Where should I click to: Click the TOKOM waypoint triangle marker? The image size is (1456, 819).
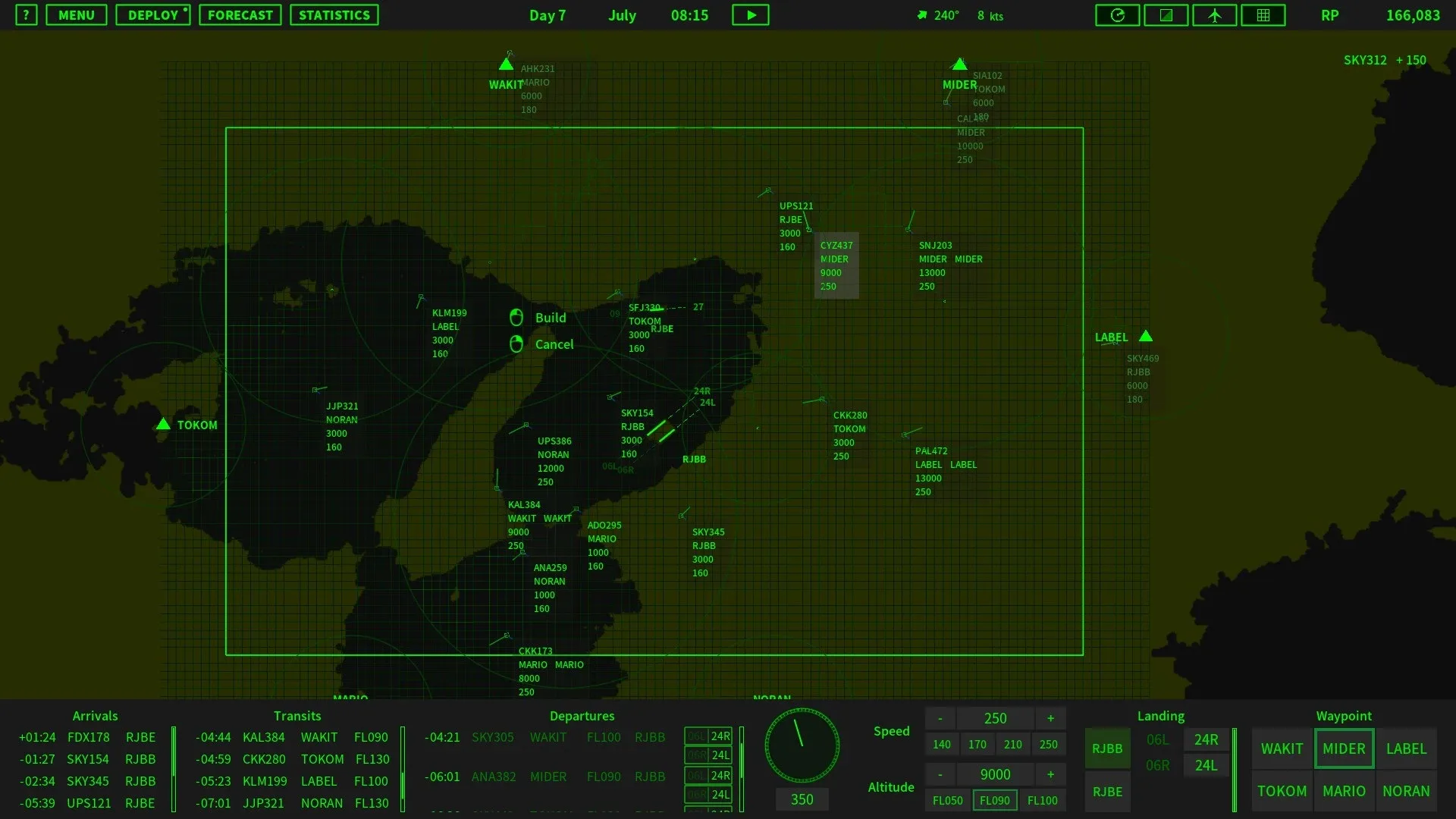(163, 424)
